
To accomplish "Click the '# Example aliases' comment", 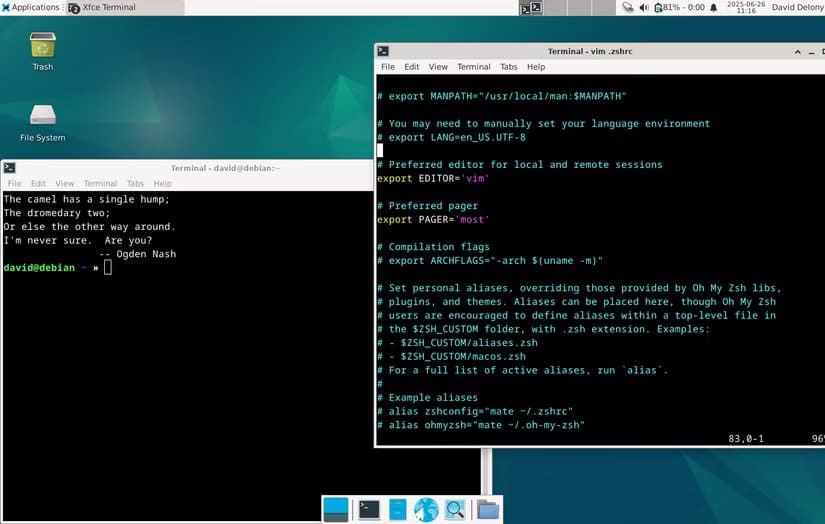I will pyautogui.click(x=427, y=397).
